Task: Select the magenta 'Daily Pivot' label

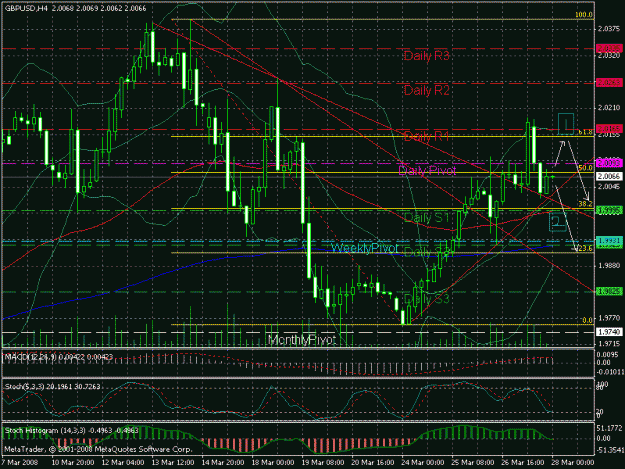Action: point(427,171)
